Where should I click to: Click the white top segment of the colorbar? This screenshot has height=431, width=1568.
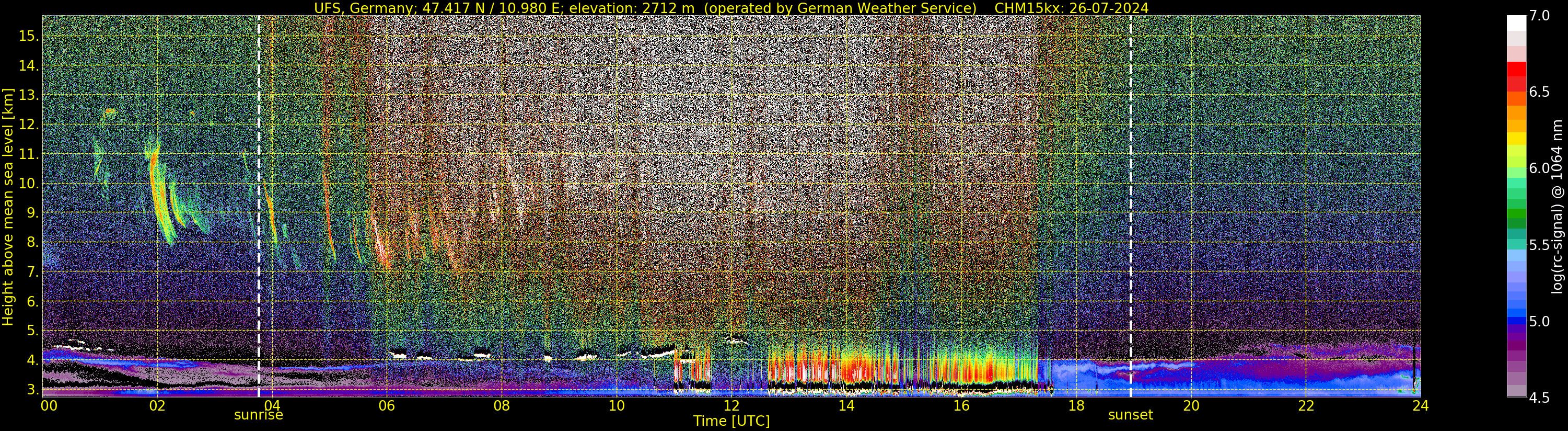(1516, 23)
